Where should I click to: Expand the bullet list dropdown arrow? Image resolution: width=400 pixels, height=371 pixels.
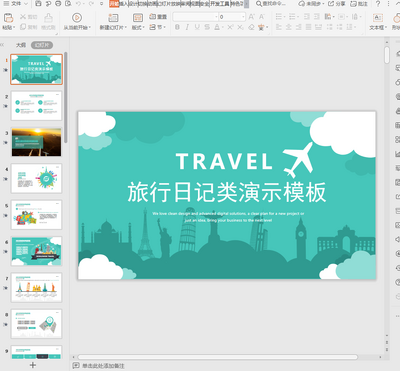tap(285, 17)
